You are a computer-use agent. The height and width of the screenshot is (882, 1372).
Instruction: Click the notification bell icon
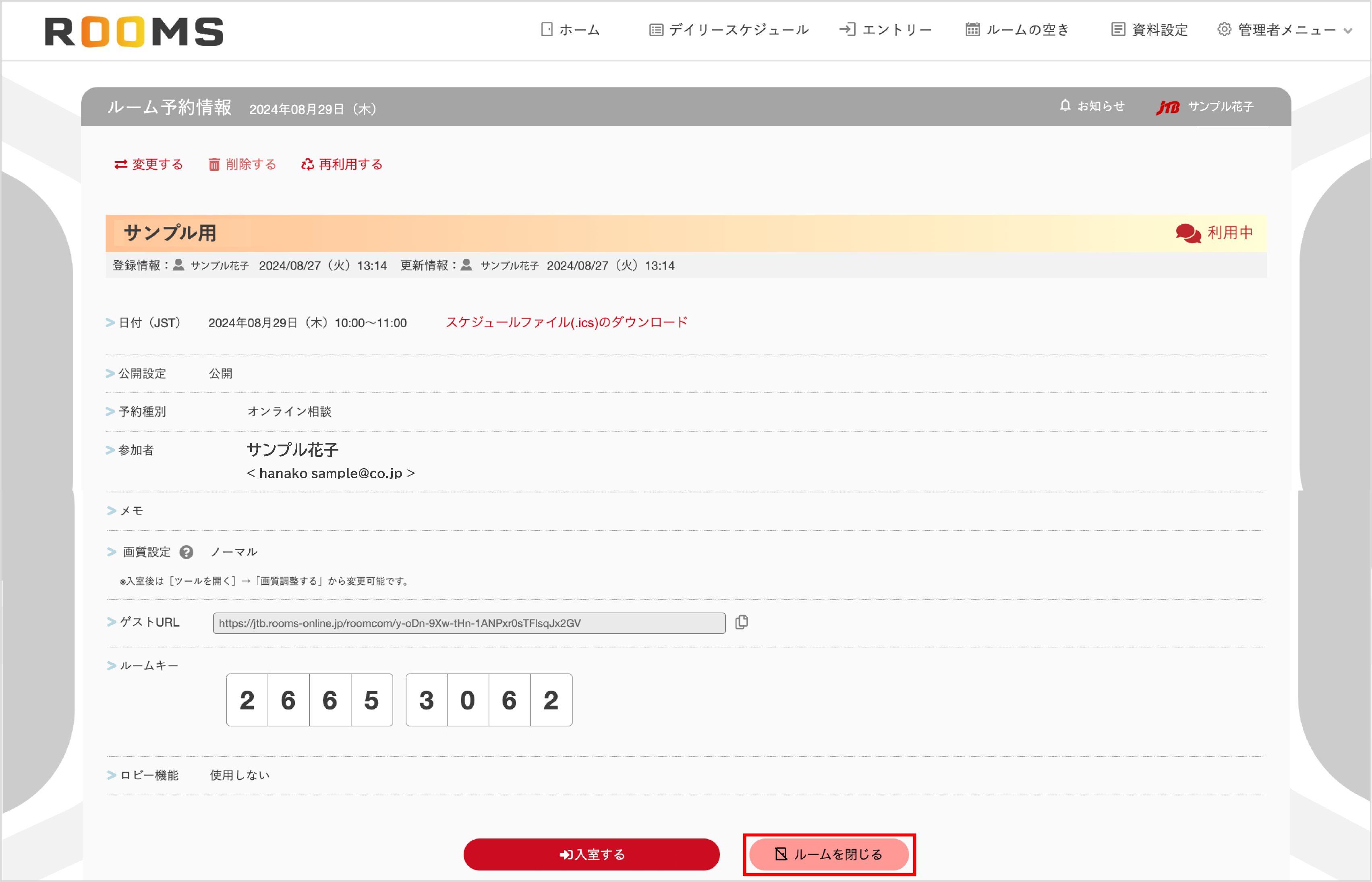click(1065, 106)
